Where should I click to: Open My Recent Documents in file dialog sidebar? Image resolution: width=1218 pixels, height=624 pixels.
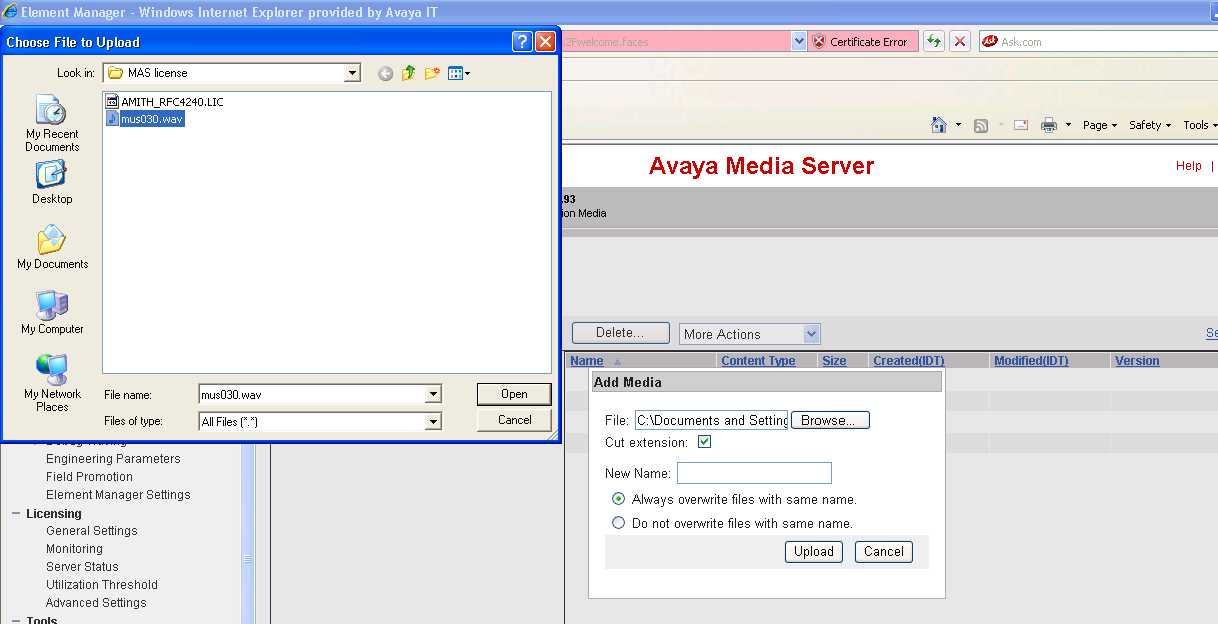[52, 123]
